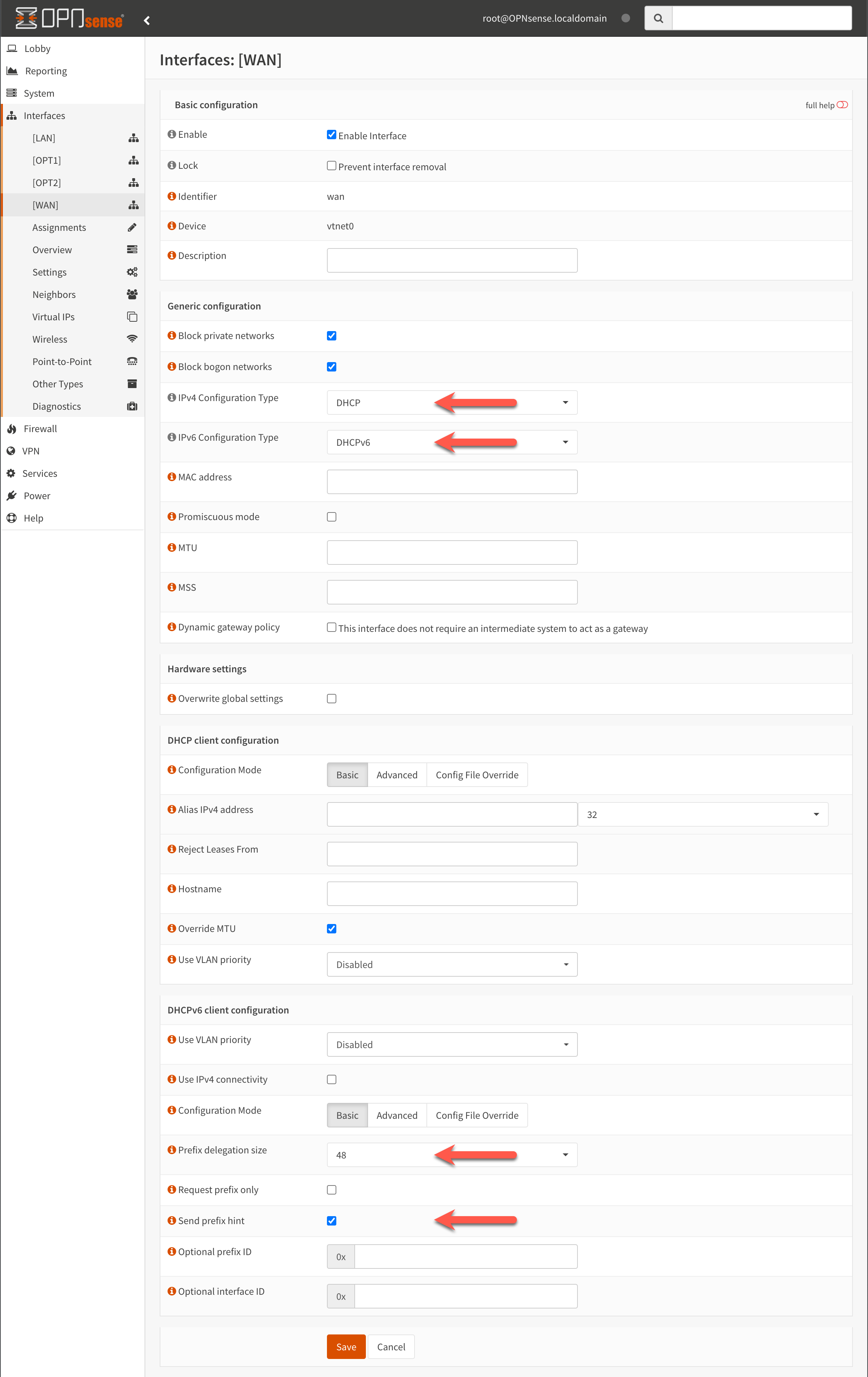Image resolution: width=868 pixels, height=1377 pixels.
Task: Click the info icon beside Device
Action: 172,225
